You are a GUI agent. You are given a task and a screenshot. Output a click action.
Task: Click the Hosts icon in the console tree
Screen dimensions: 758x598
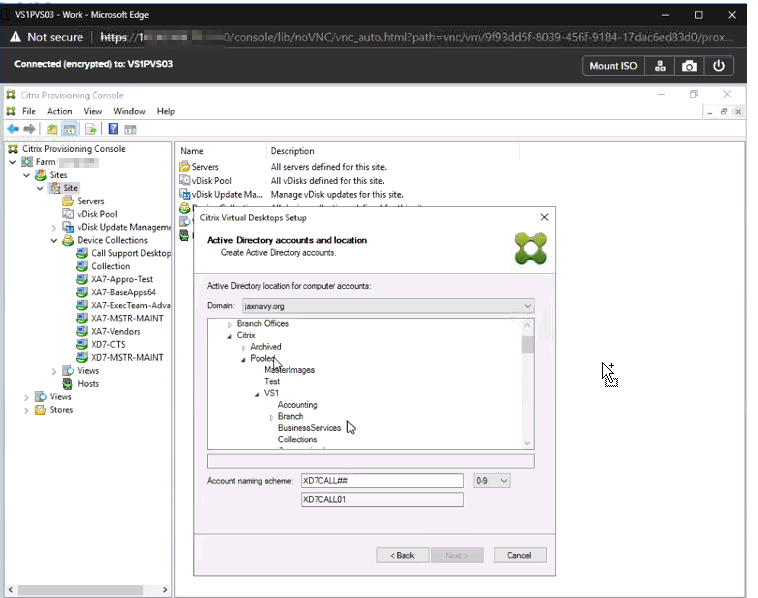(x=68, y=384)
